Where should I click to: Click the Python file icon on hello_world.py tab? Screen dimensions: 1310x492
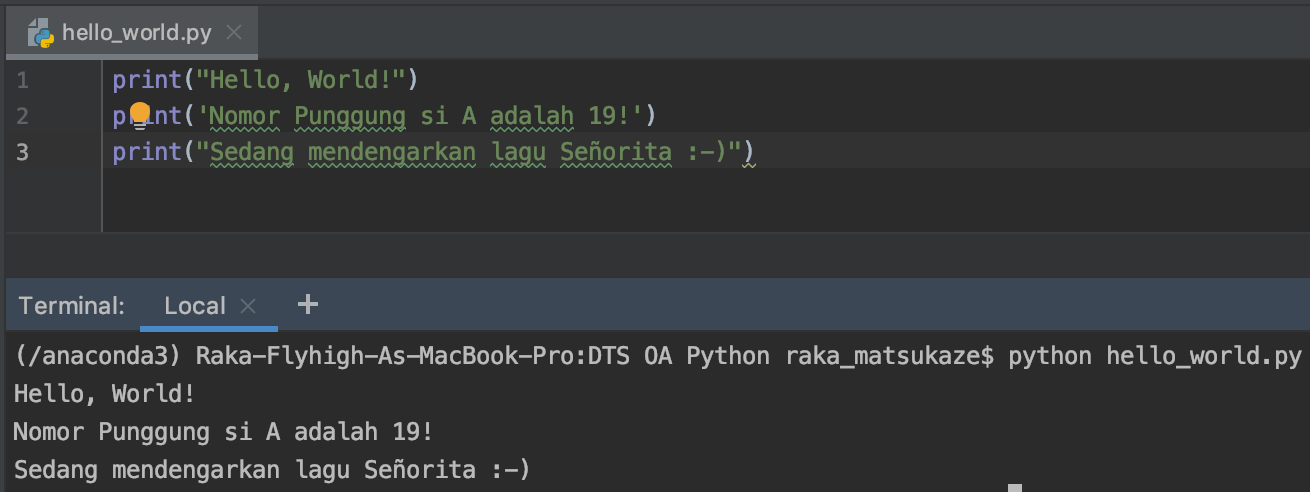41,33
